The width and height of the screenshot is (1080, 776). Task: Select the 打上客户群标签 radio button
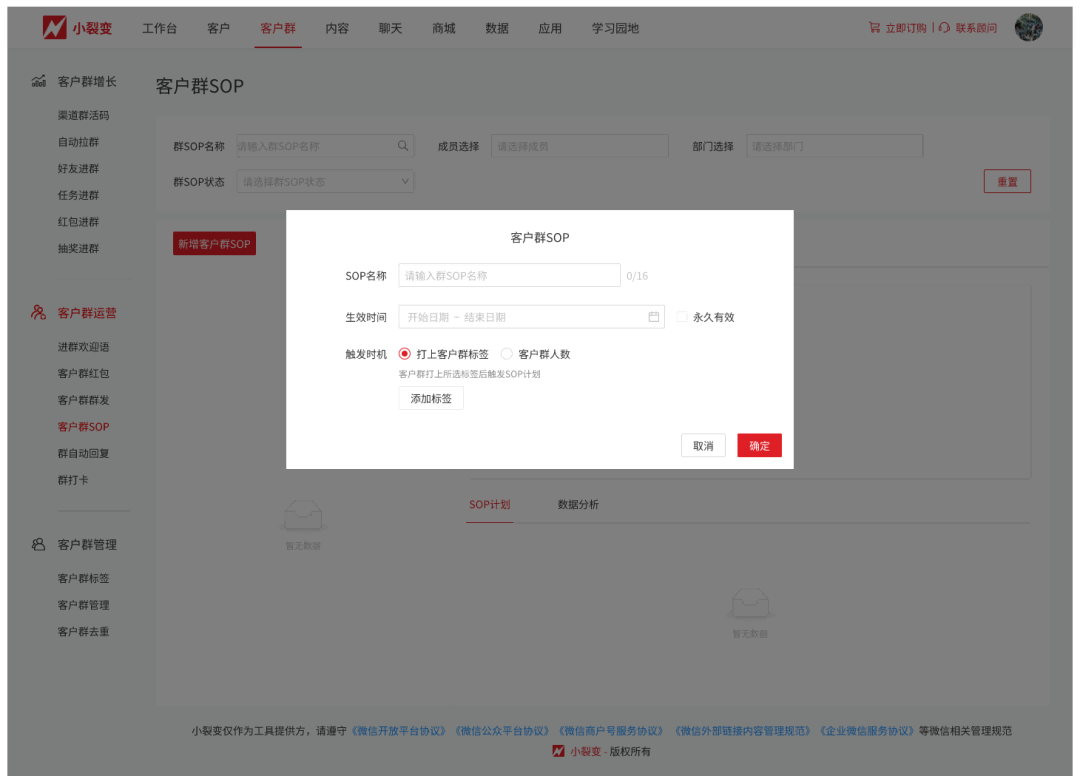[x=405, y=354]
